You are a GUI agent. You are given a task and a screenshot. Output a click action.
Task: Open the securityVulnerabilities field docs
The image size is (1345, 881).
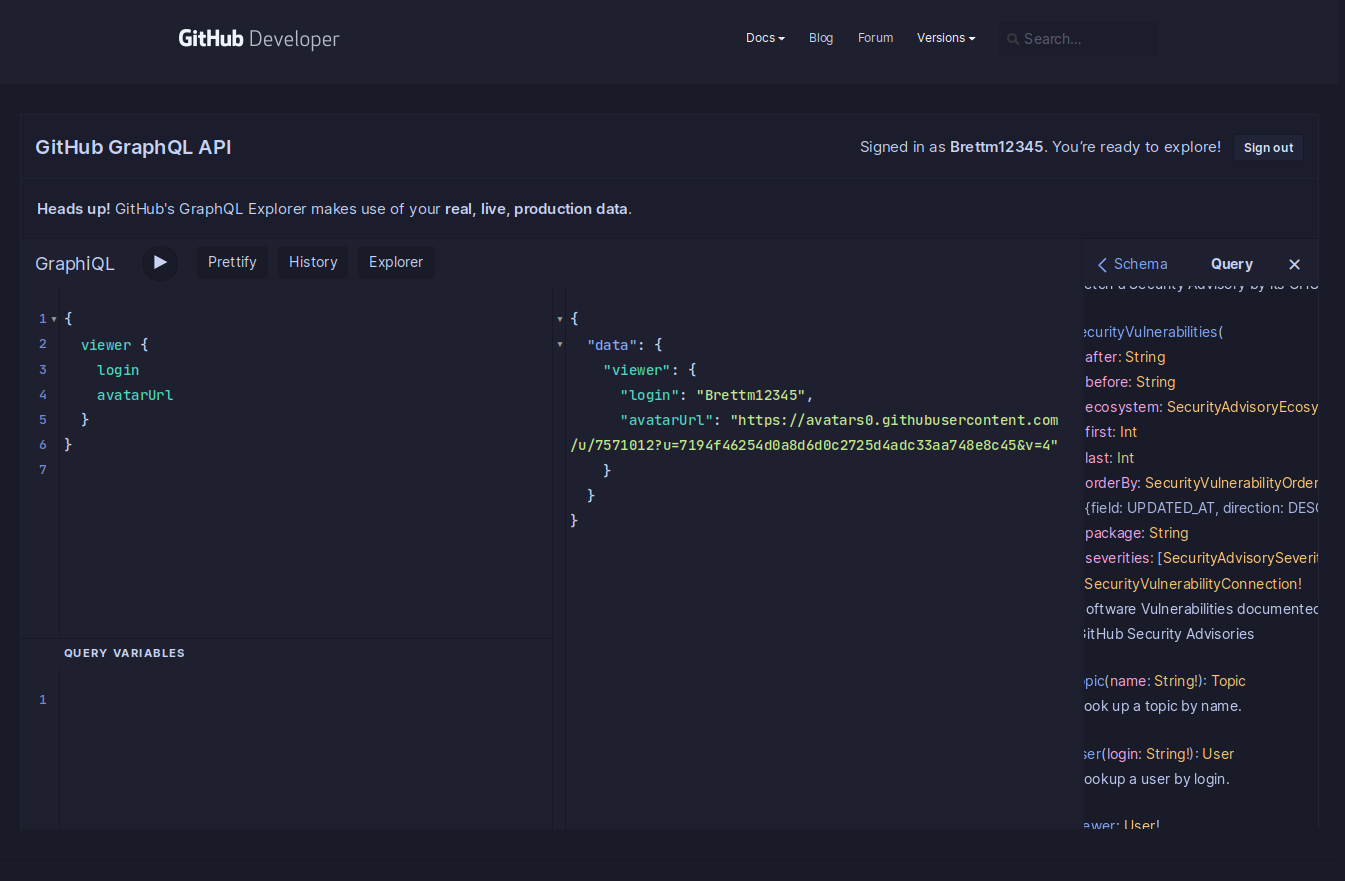[x=1150, y=332]
